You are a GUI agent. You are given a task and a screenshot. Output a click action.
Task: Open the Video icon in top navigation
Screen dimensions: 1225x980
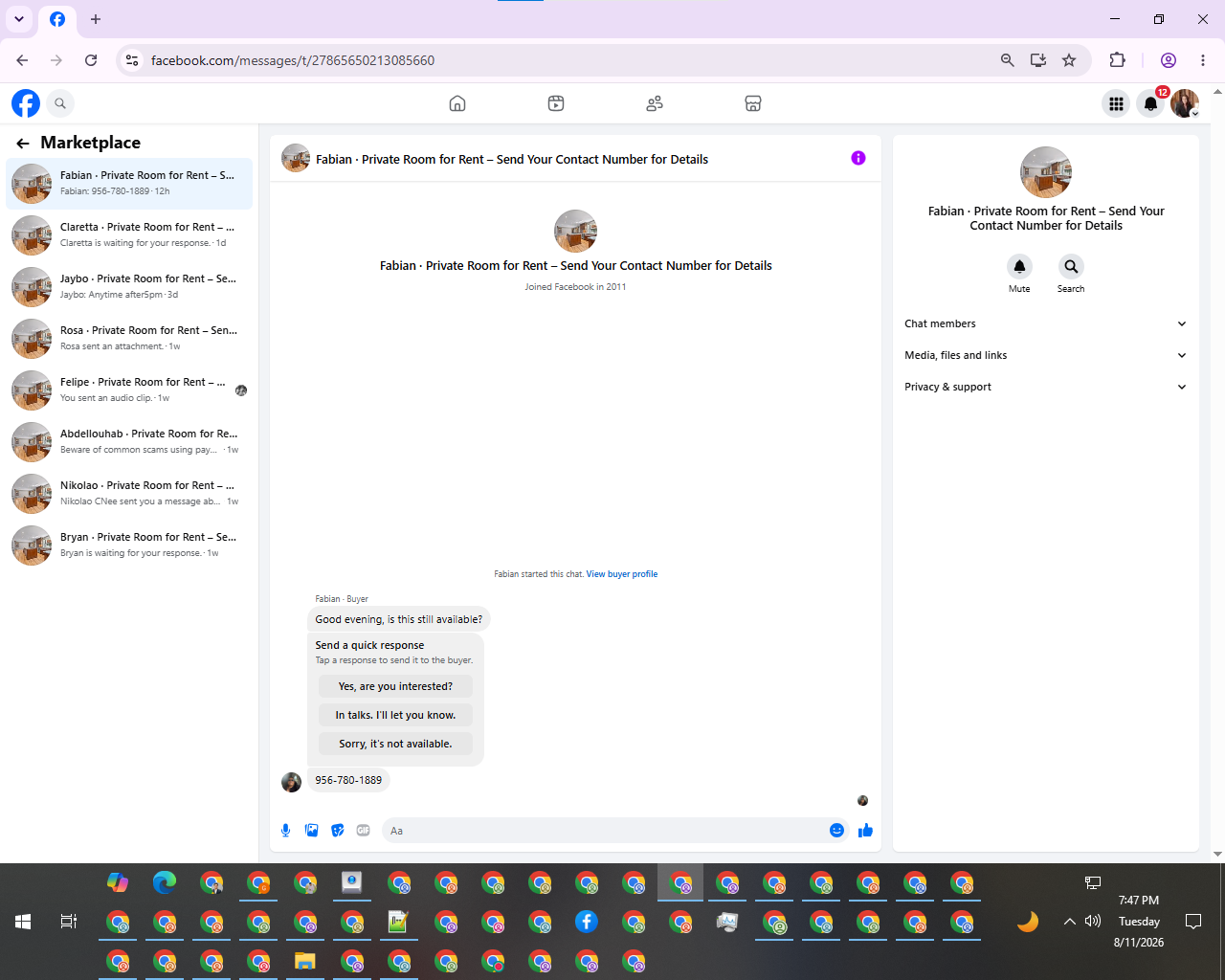[556, 103]
